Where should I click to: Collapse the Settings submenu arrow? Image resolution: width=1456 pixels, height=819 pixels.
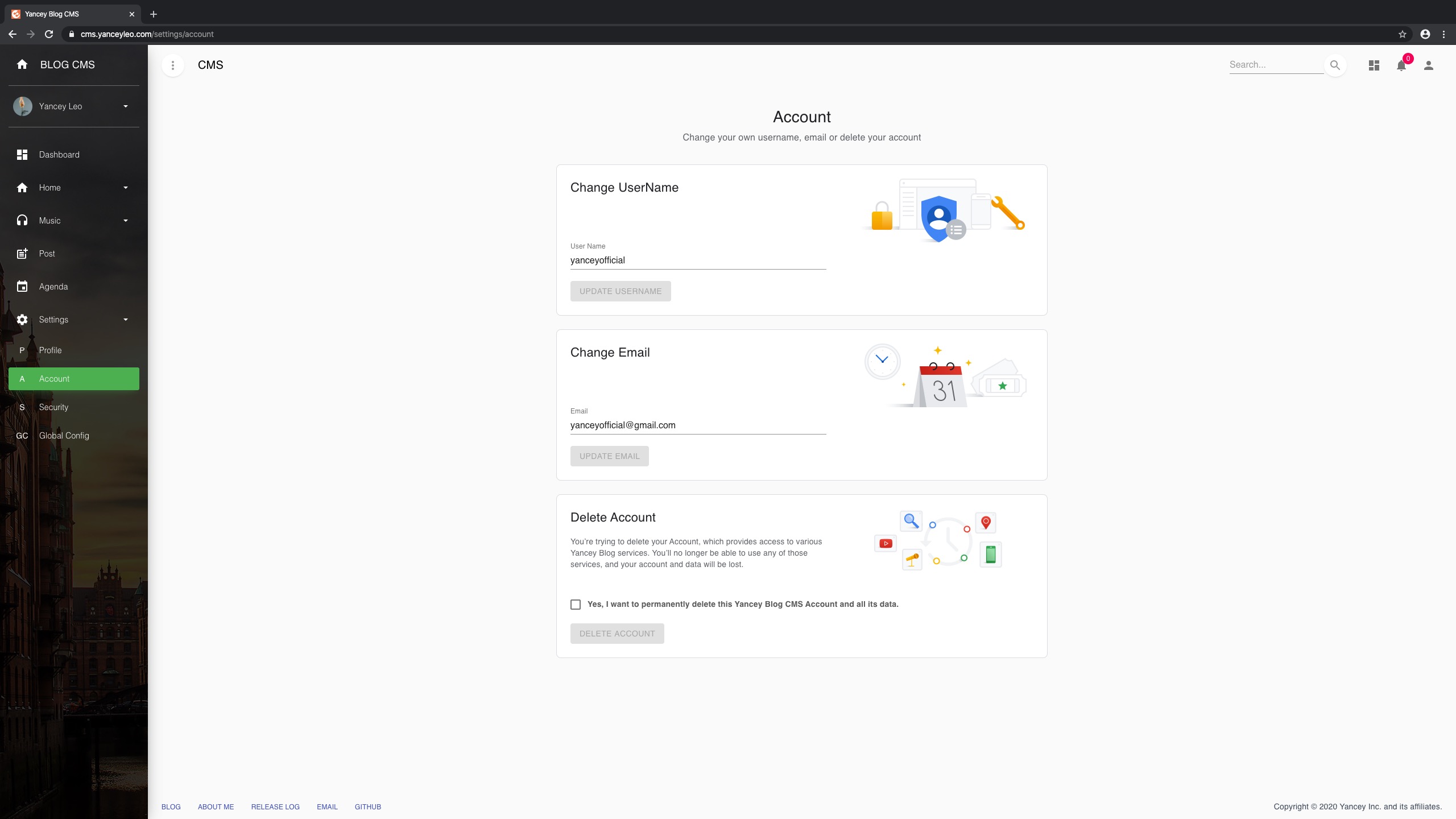coord(126,320)
